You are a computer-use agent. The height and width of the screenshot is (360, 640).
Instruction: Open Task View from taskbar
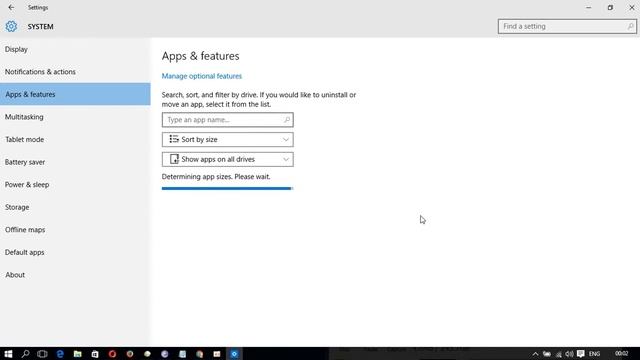42,354
